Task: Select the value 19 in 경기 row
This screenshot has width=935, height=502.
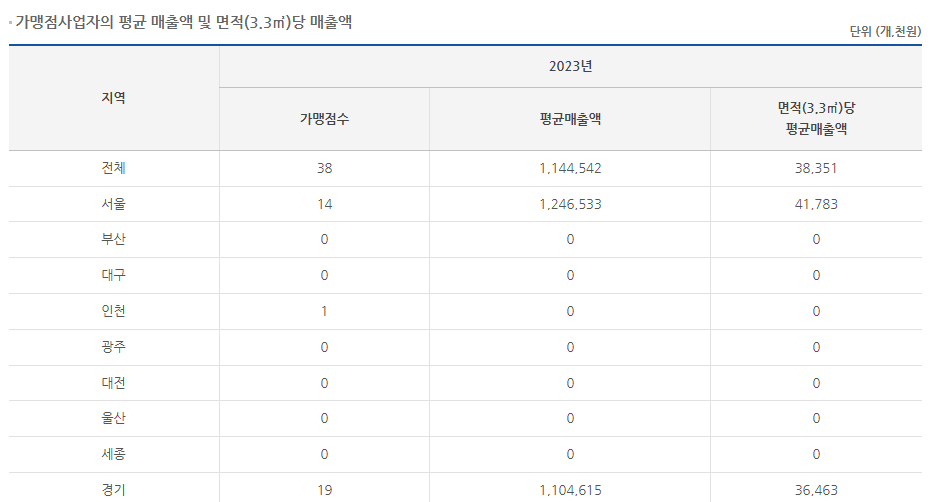Action: tap(324, 490)
